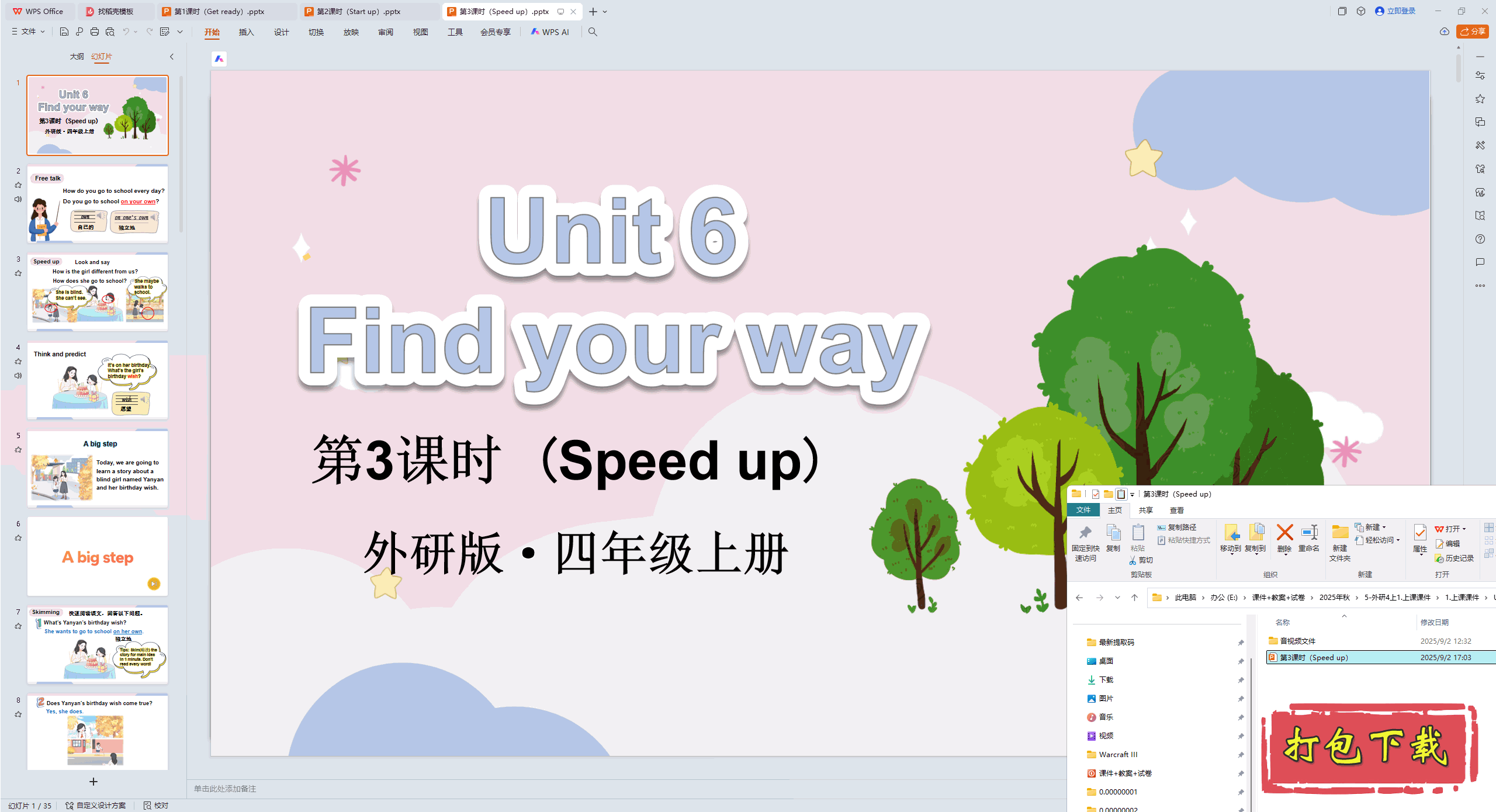Select the slide 6 'A big step' thumbnail

point(98,556)
